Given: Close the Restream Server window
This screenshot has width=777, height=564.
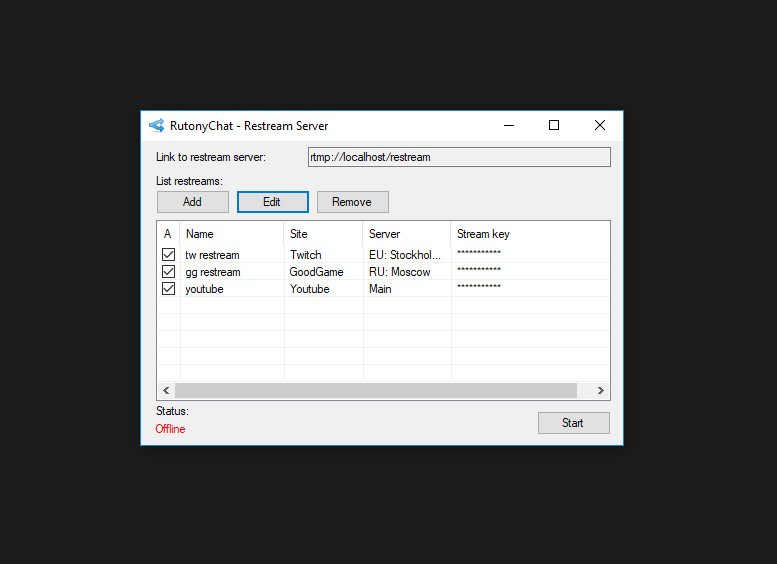Looking at the screenshot, I should pyautogui.click(x=599, y=126).
